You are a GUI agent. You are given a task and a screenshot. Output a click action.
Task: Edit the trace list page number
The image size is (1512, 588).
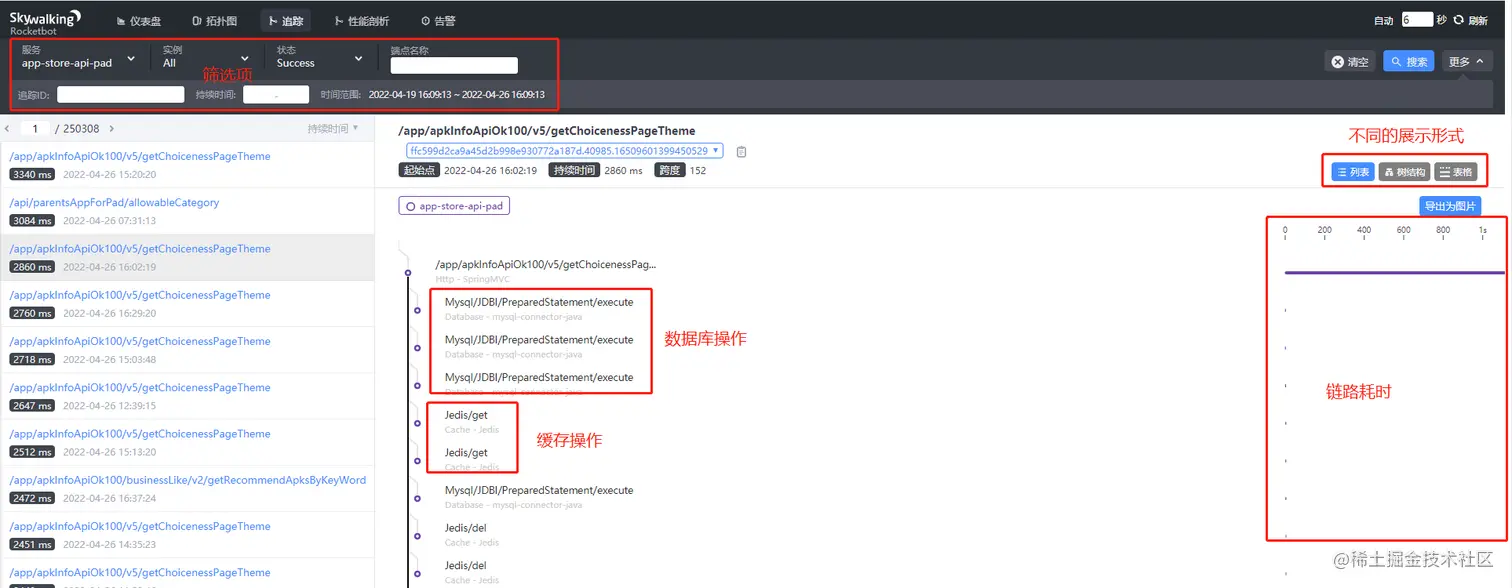coord(36,129)
